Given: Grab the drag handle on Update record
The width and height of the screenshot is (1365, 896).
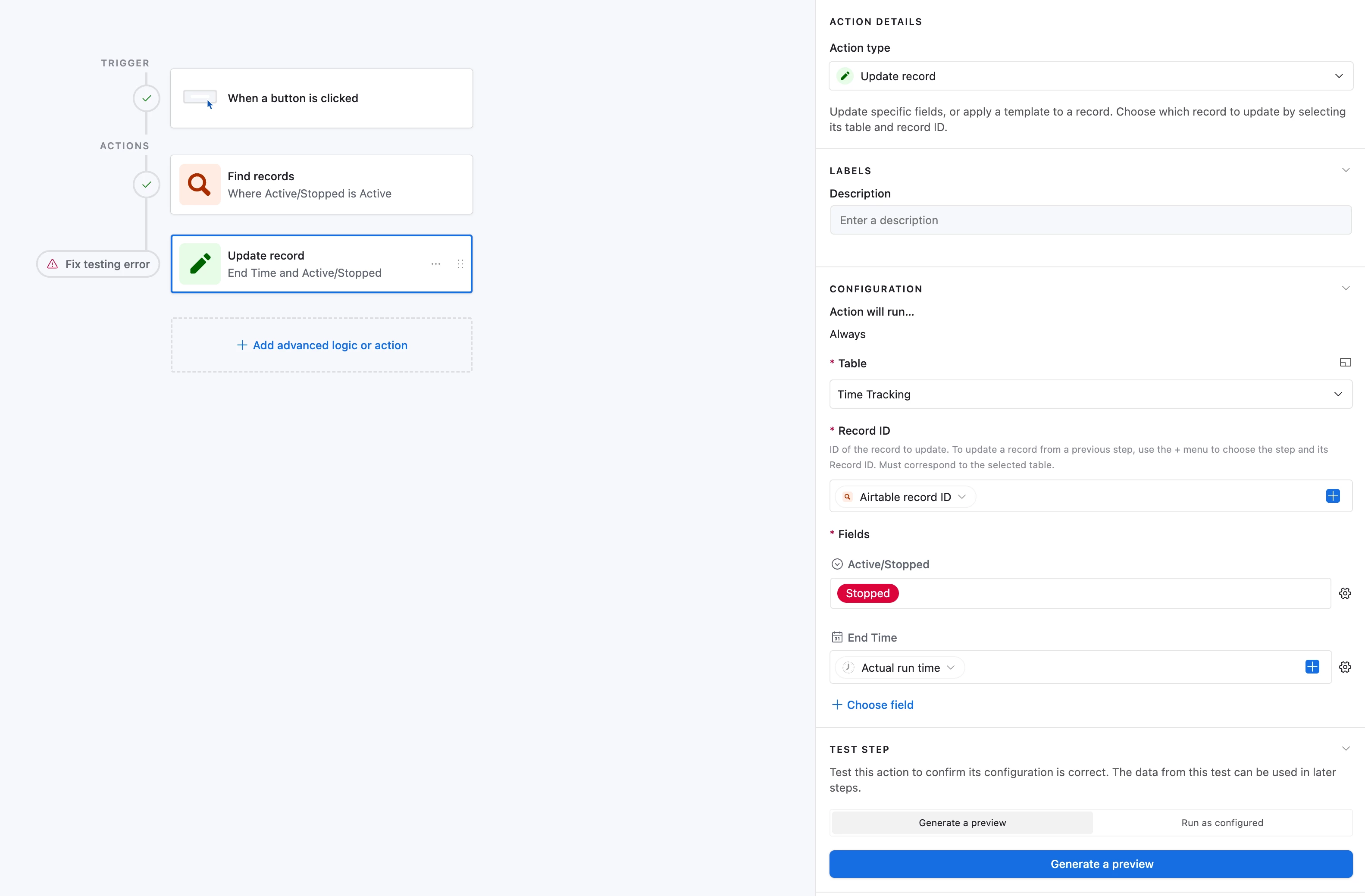Looking at the screenshot, I should point(460,264).
